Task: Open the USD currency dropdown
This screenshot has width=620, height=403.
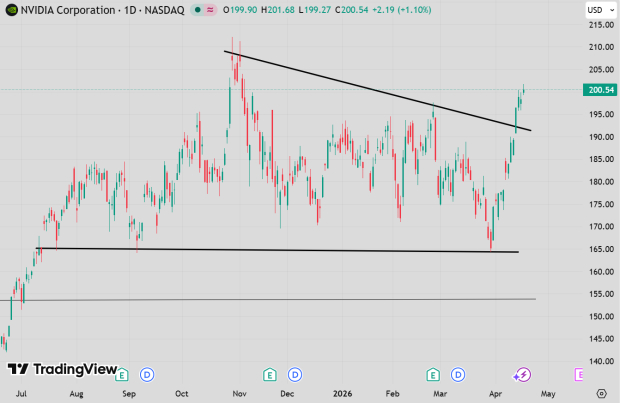Action: pos(601,10)
